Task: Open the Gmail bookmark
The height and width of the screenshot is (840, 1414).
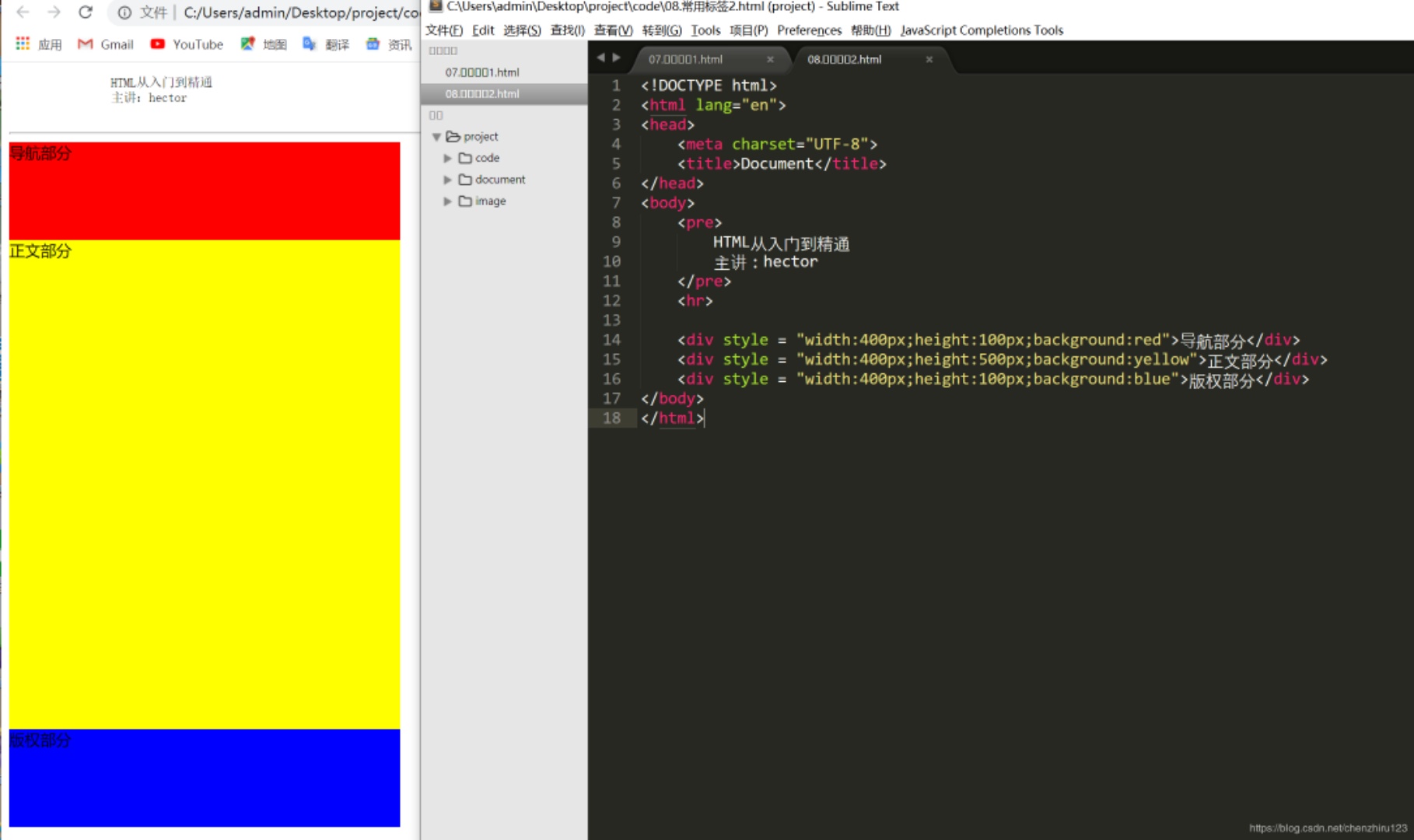Action: coord(106,44)
